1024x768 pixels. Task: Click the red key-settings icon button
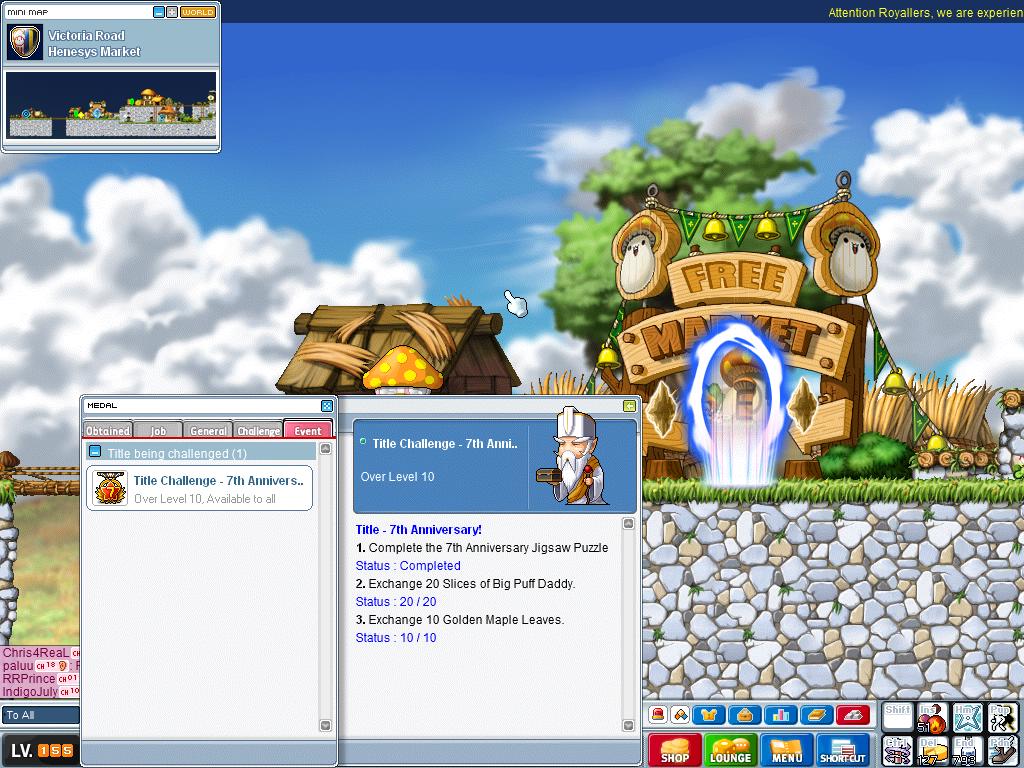[852, 715]
